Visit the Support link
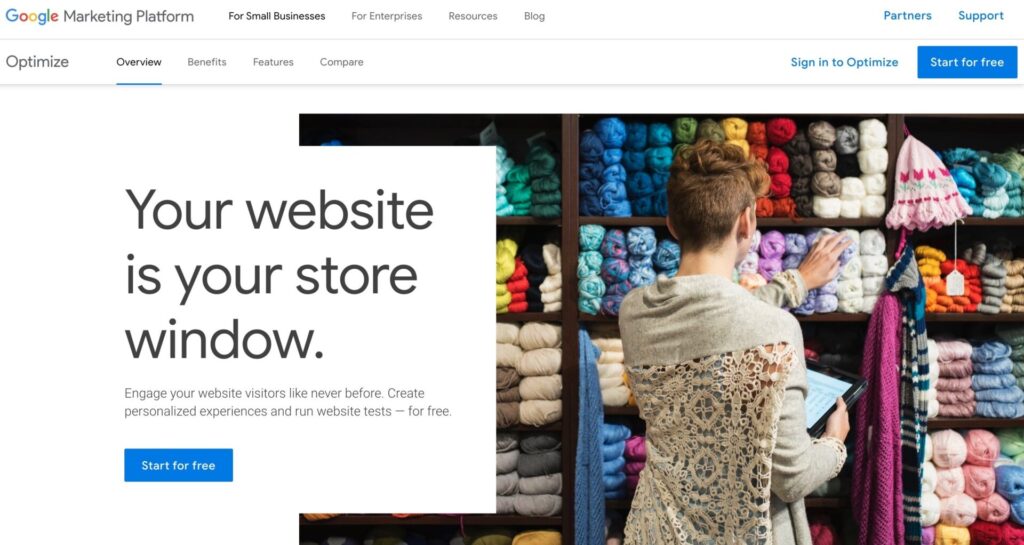Image resolution: width=1024 pixels, height=545 pixels. coord(981,16)
